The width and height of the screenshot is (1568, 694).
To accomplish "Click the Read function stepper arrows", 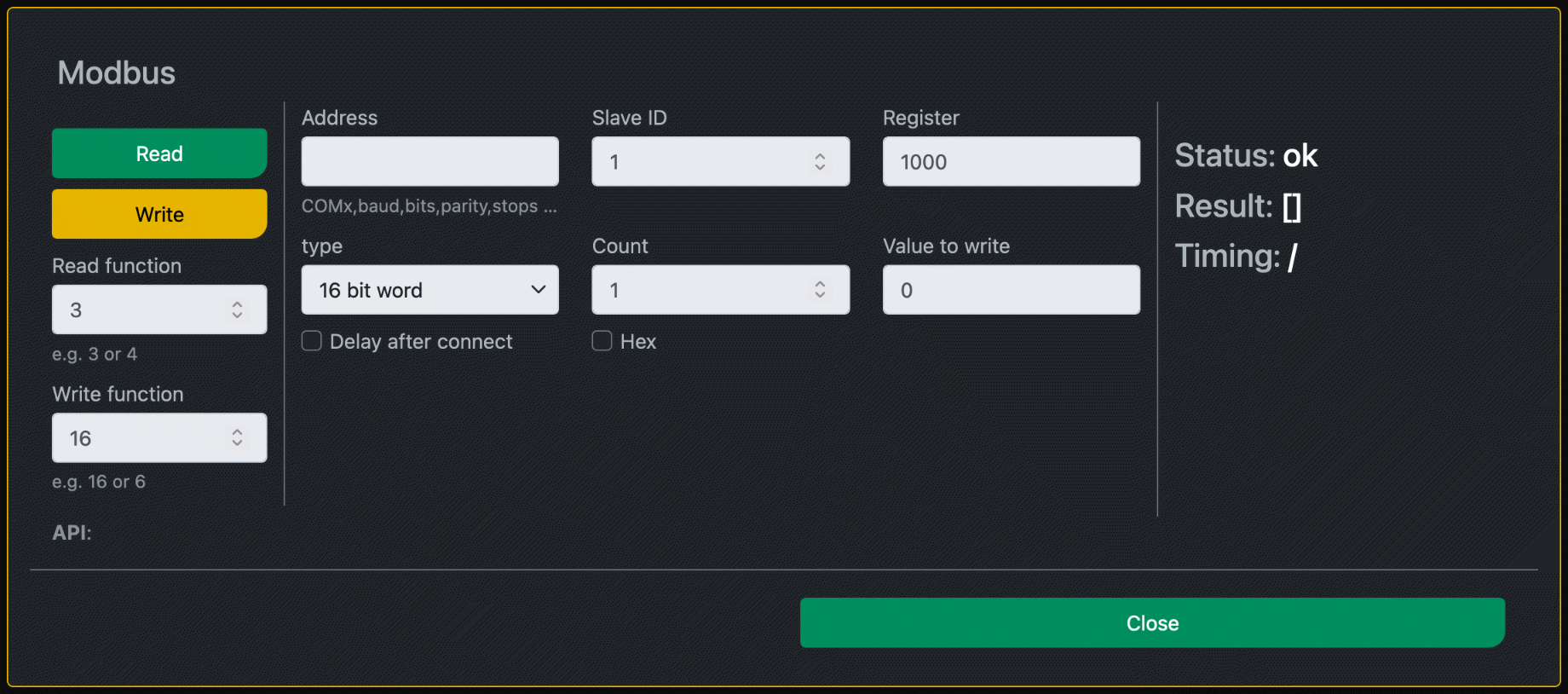I will pos(237,309).
